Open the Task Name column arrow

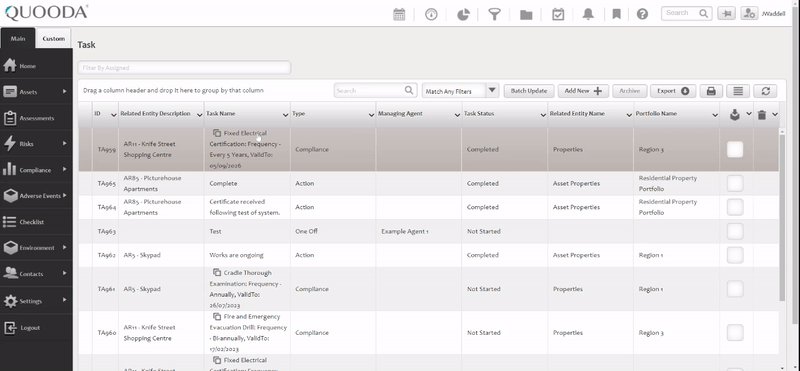pyautogui.click(x=285, y=115)
